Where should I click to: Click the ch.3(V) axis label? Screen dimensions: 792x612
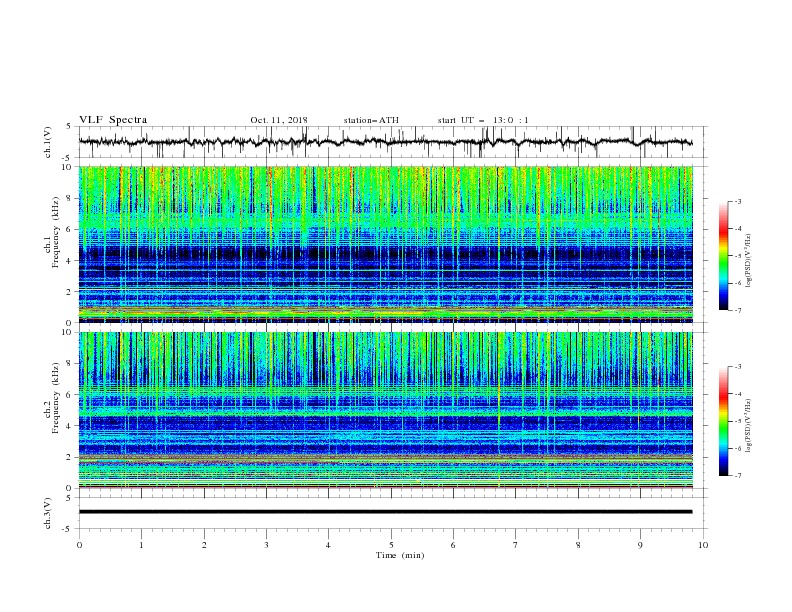click(48, 513)
